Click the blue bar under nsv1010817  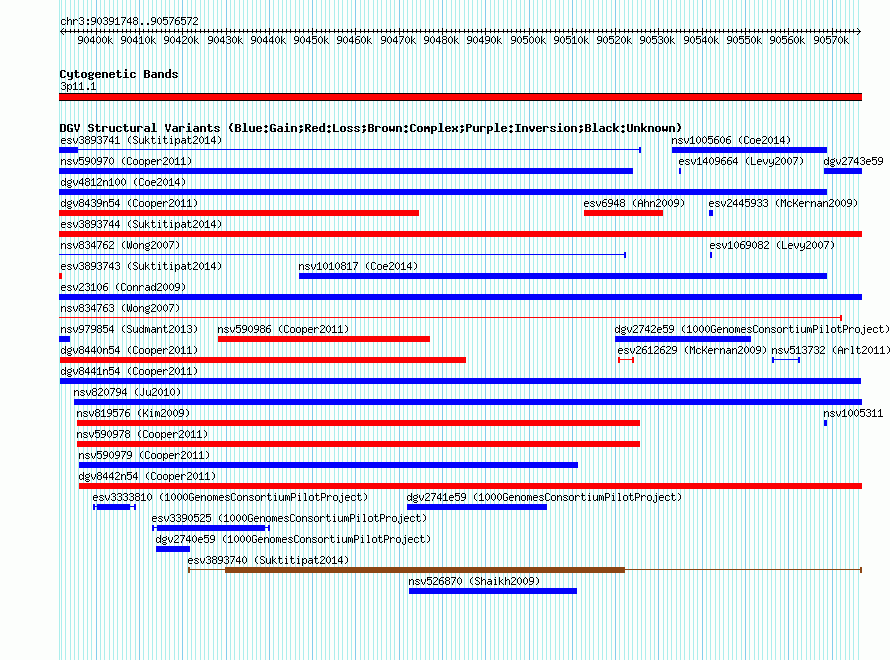click(562, 276)
